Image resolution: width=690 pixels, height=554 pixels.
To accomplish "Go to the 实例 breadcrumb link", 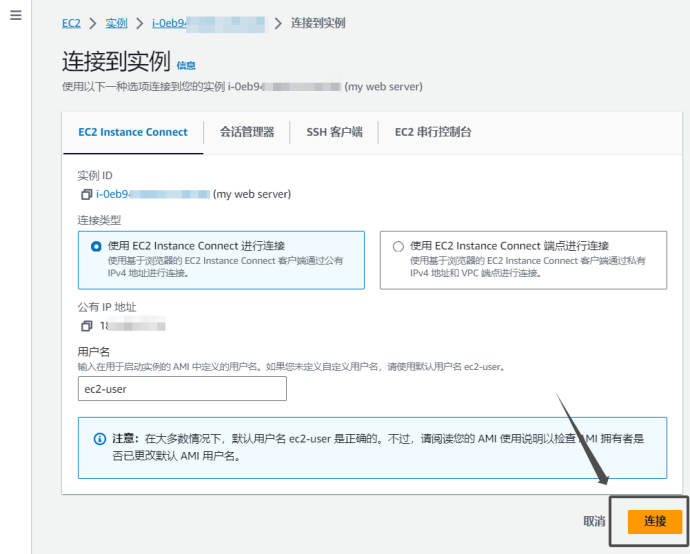I will coord(117,23).
